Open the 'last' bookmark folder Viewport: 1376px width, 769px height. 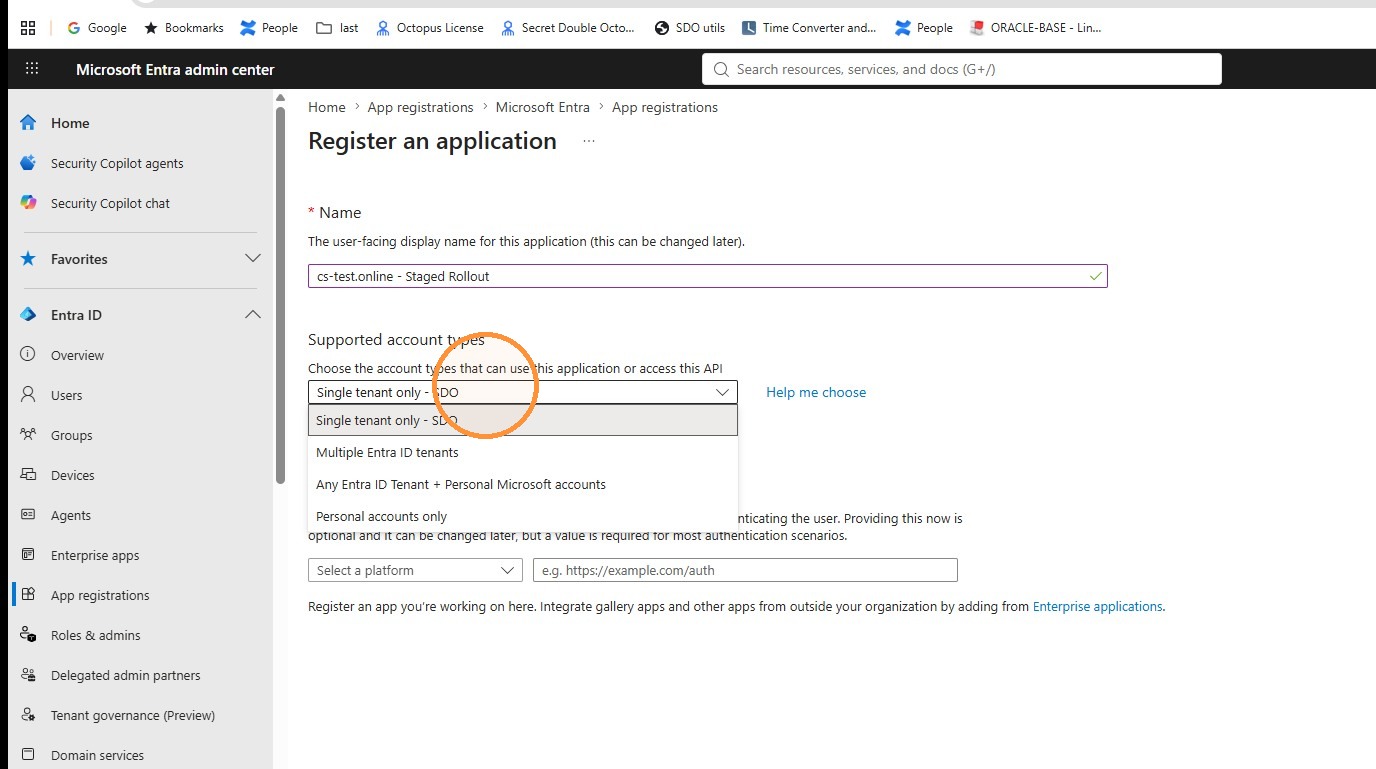337,28
